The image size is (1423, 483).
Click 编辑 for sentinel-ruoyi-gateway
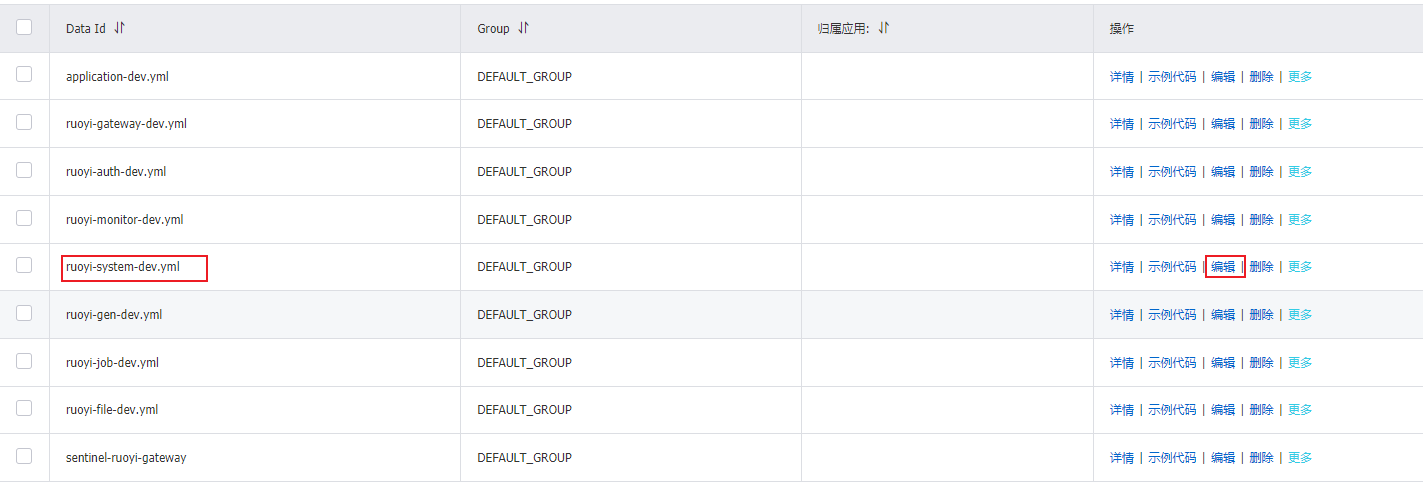coord(1223,458)
